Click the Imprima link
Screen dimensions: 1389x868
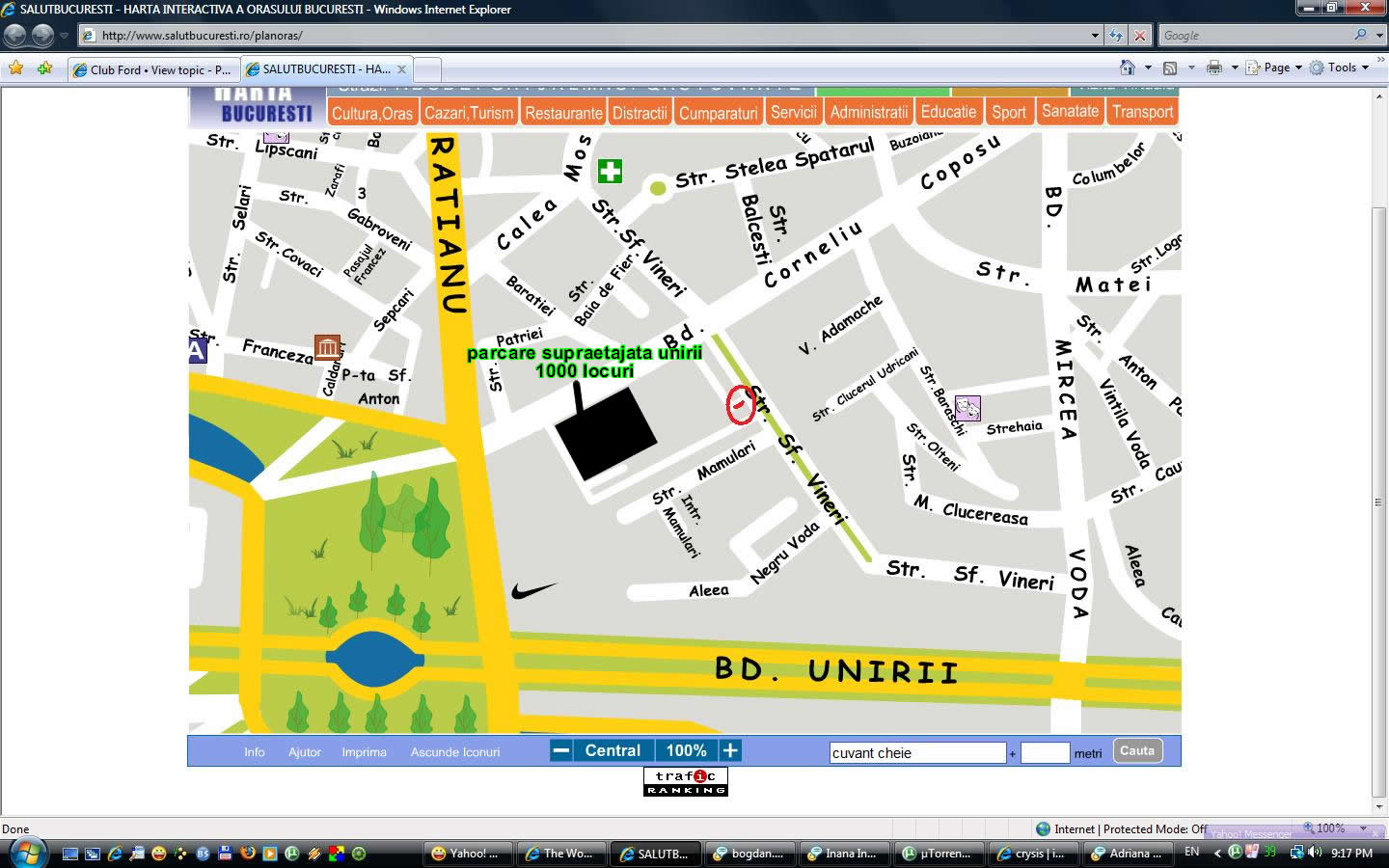364,752
